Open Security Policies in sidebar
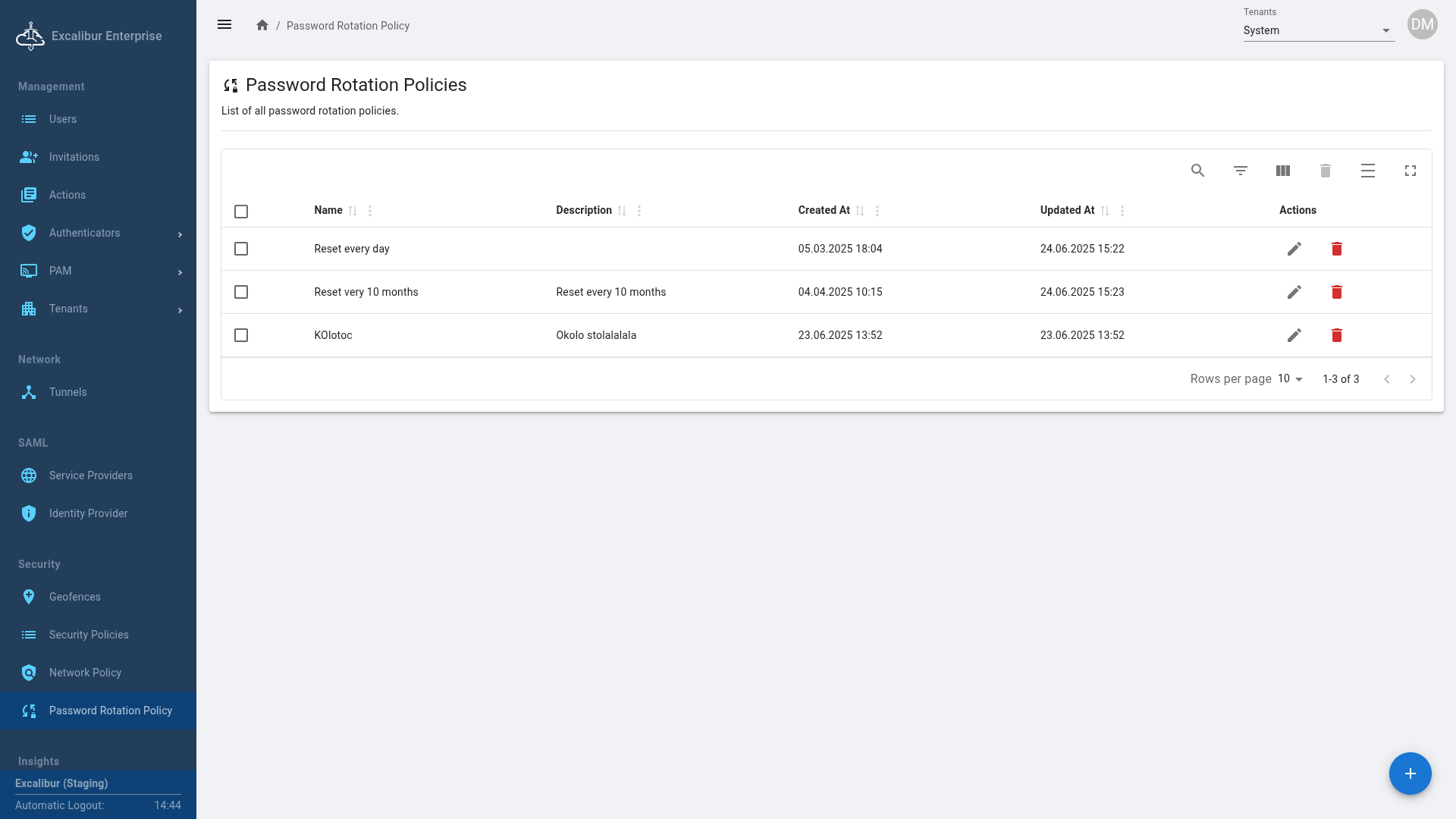The height and width of the screenshot is (819, 1456). click(89, 635)
